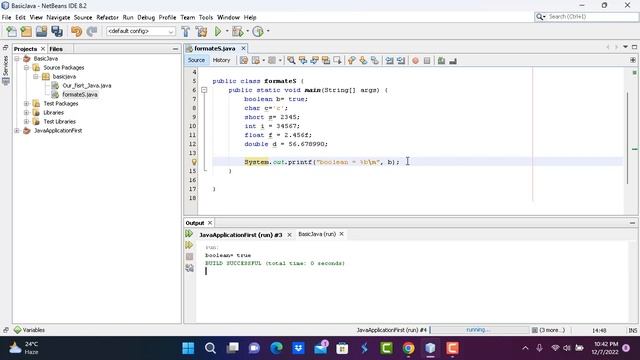640x360 pixels.
Task: Select the Source view button
Action: tap(196, 60)
